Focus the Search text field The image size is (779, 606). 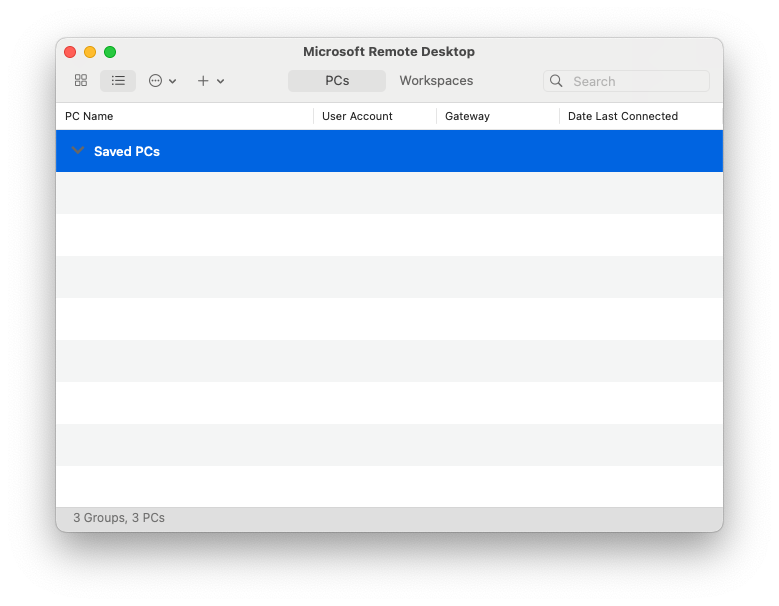click(636, 81)
